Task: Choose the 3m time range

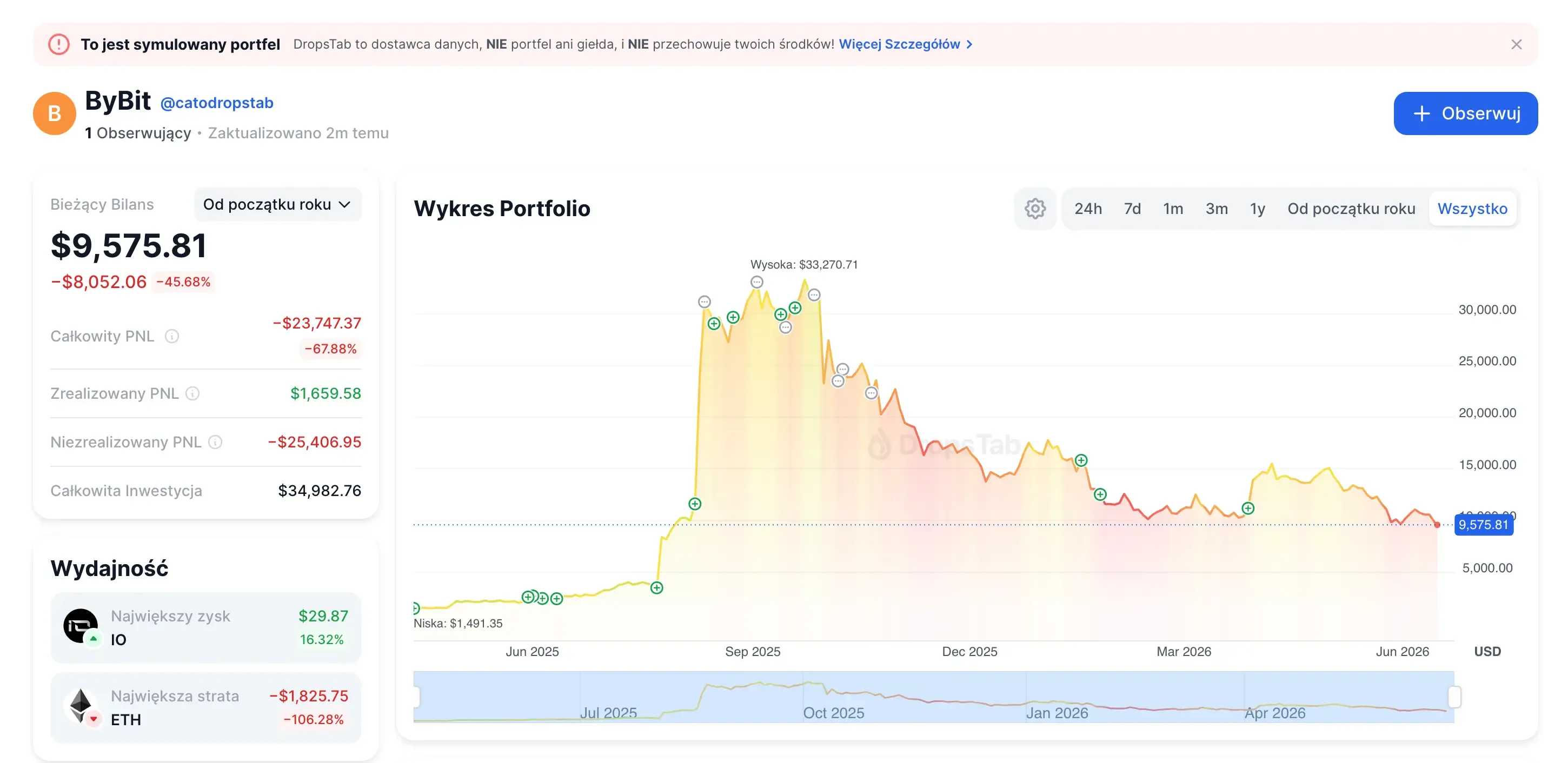Action: 1216,209
